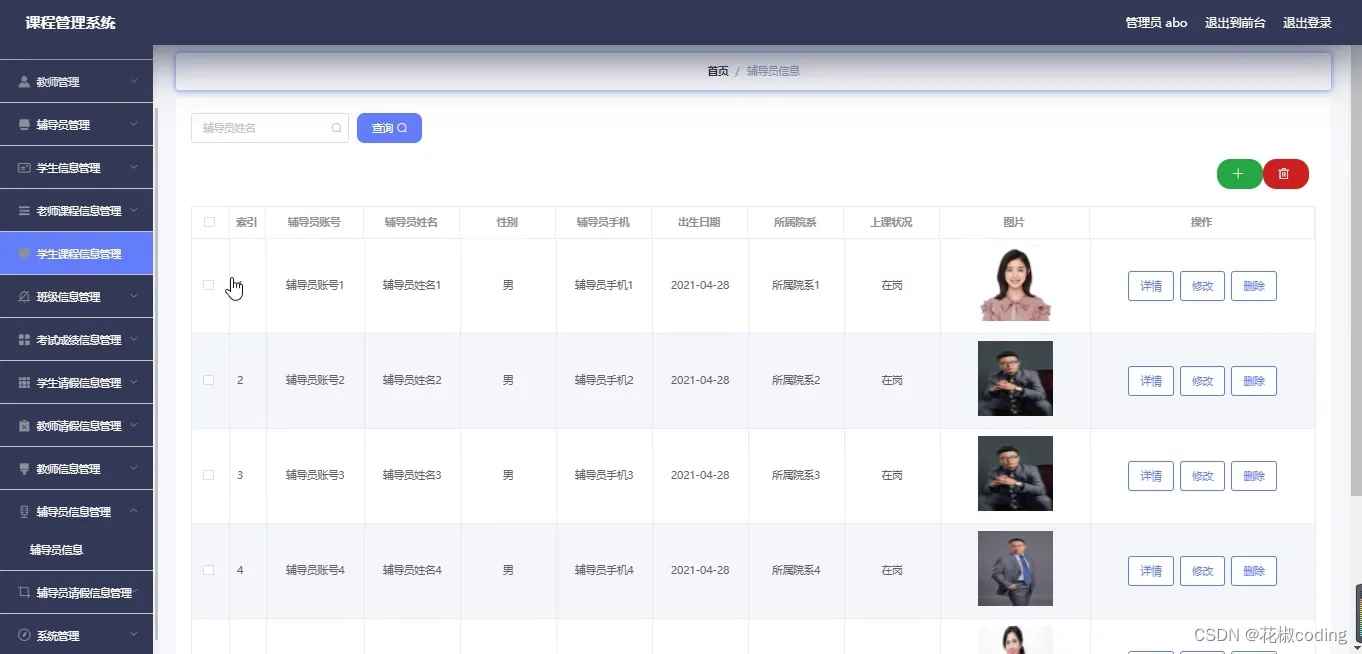This screenshot has width=1362, height=654.
Task: Open the photo in 辅导员账号1 row
Action: click(1015, 284)
